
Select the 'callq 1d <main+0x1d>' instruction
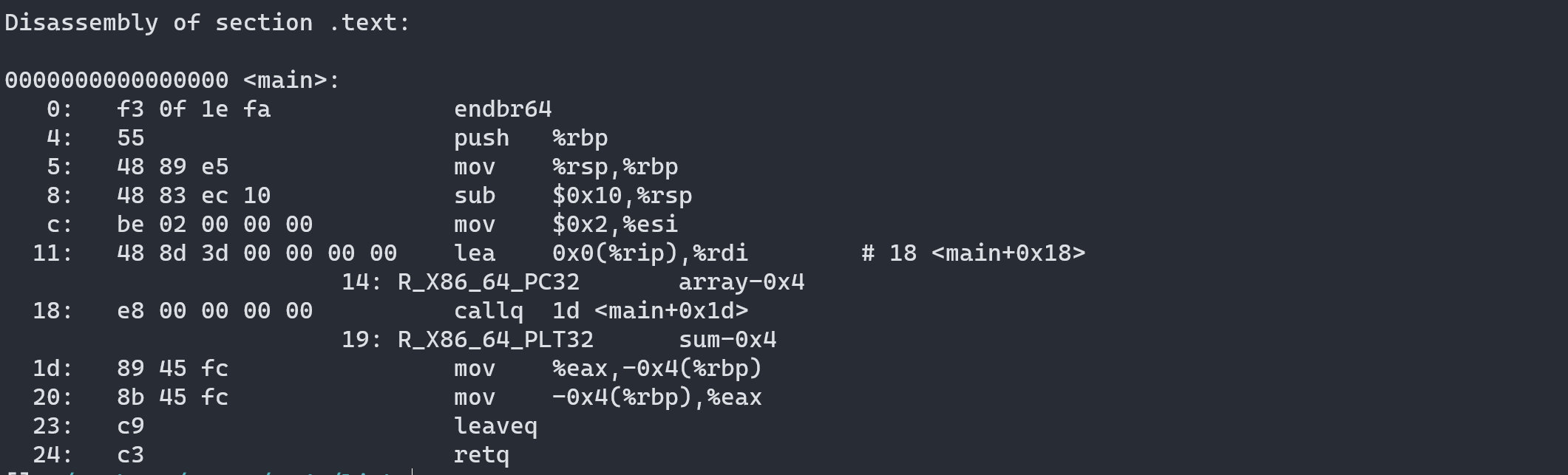click(601, 311)
